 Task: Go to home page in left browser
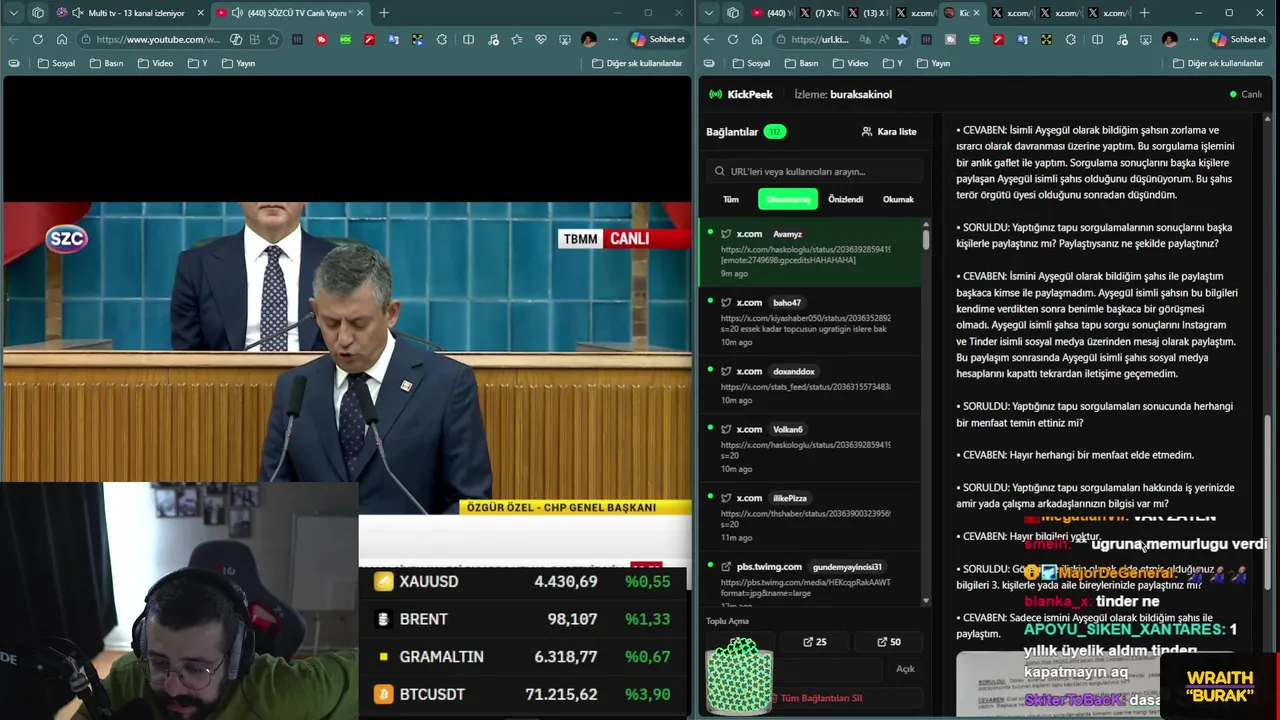coord(61,39)
